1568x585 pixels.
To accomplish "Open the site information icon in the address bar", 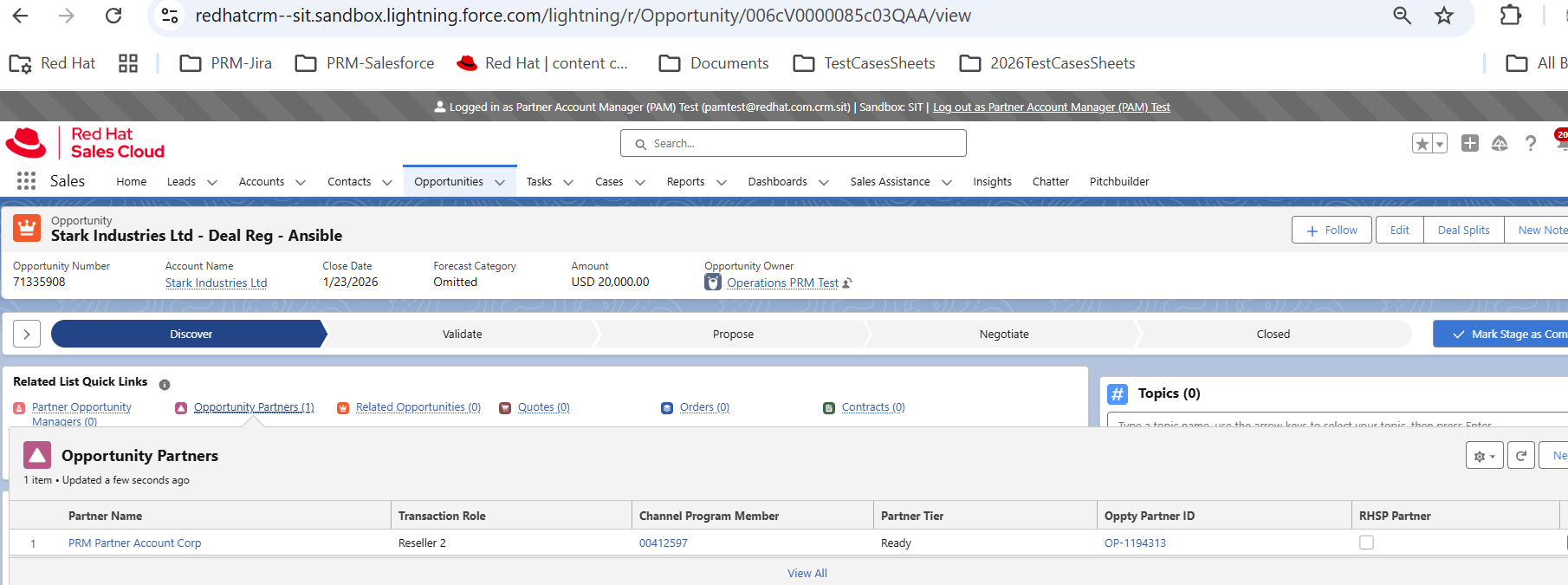I will (171, 16).
